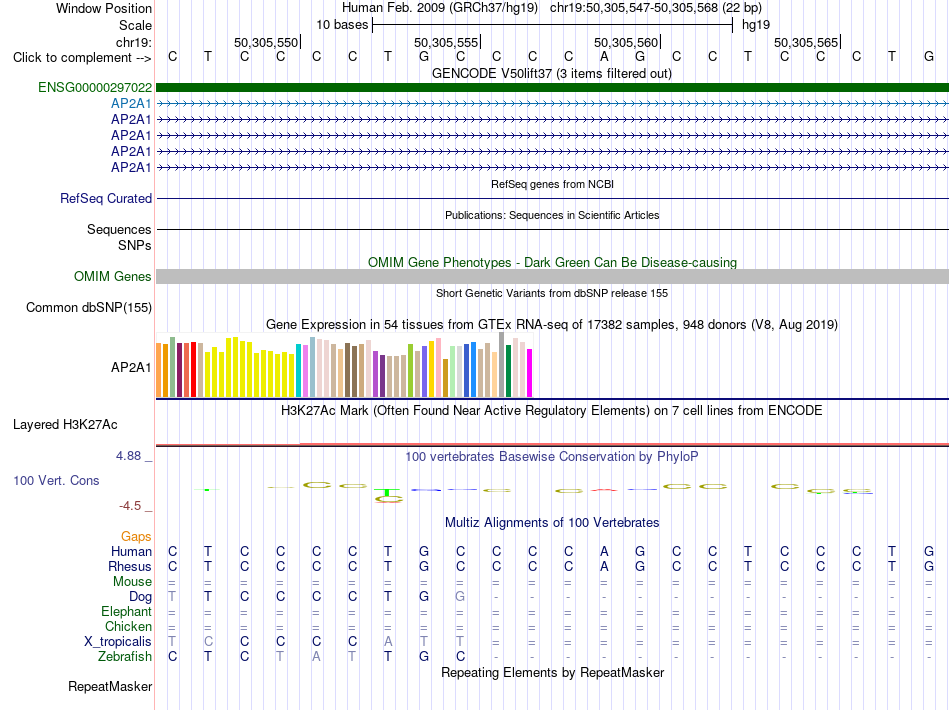Click the magenta bar in GTEx expression chart

[530, 373]
